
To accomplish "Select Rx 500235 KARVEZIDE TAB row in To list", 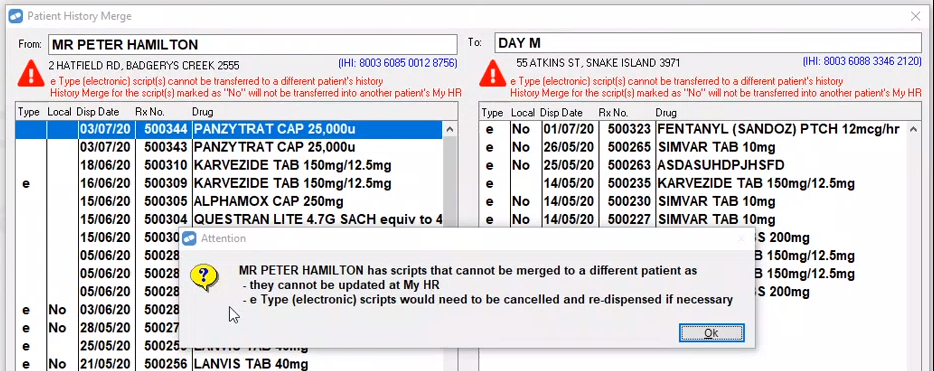I will (x=692, y=183).
